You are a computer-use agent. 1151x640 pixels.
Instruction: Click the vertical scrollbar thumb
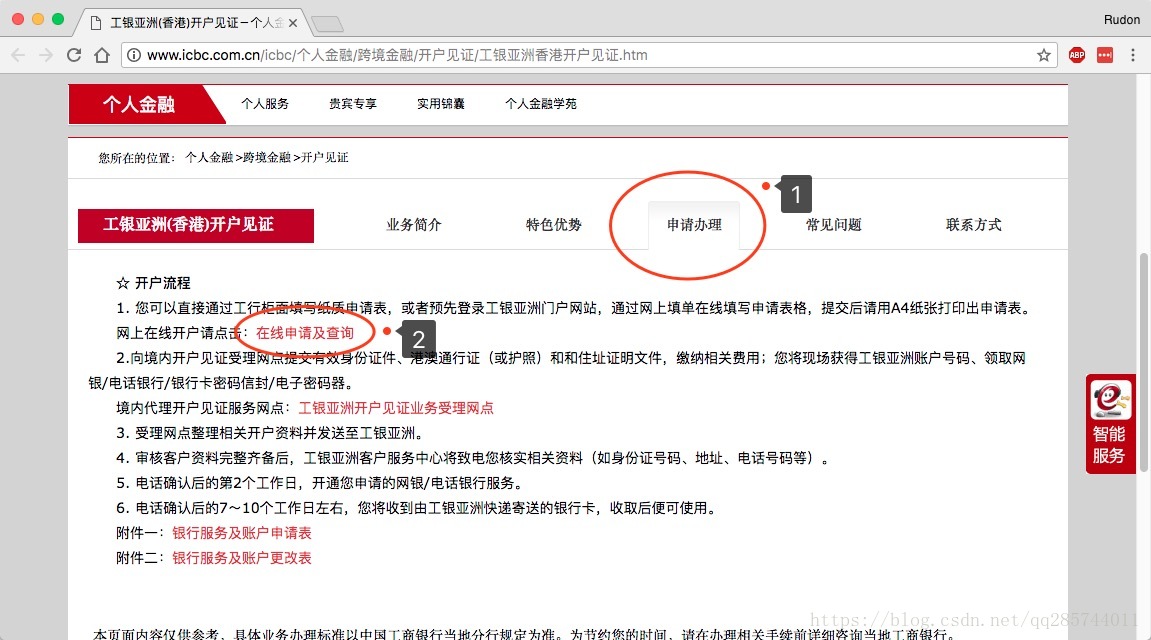click(x=1144, y=362)
